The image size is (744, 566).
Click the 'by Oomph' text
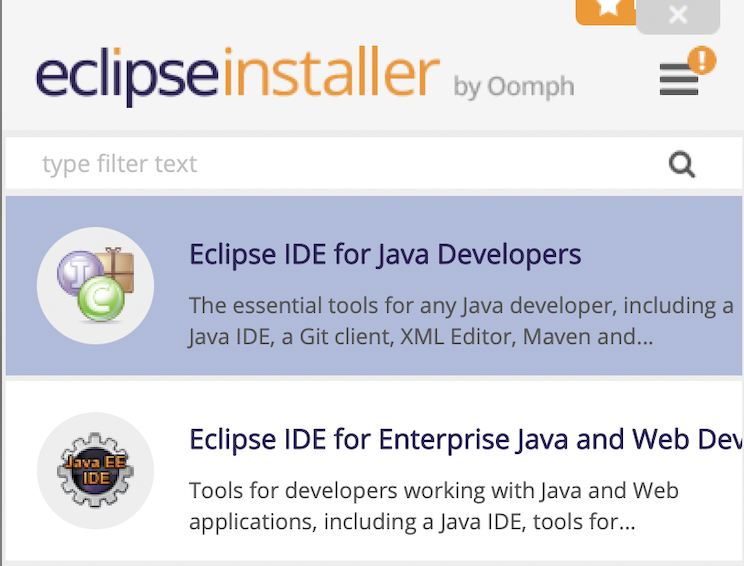pos(514,87)
